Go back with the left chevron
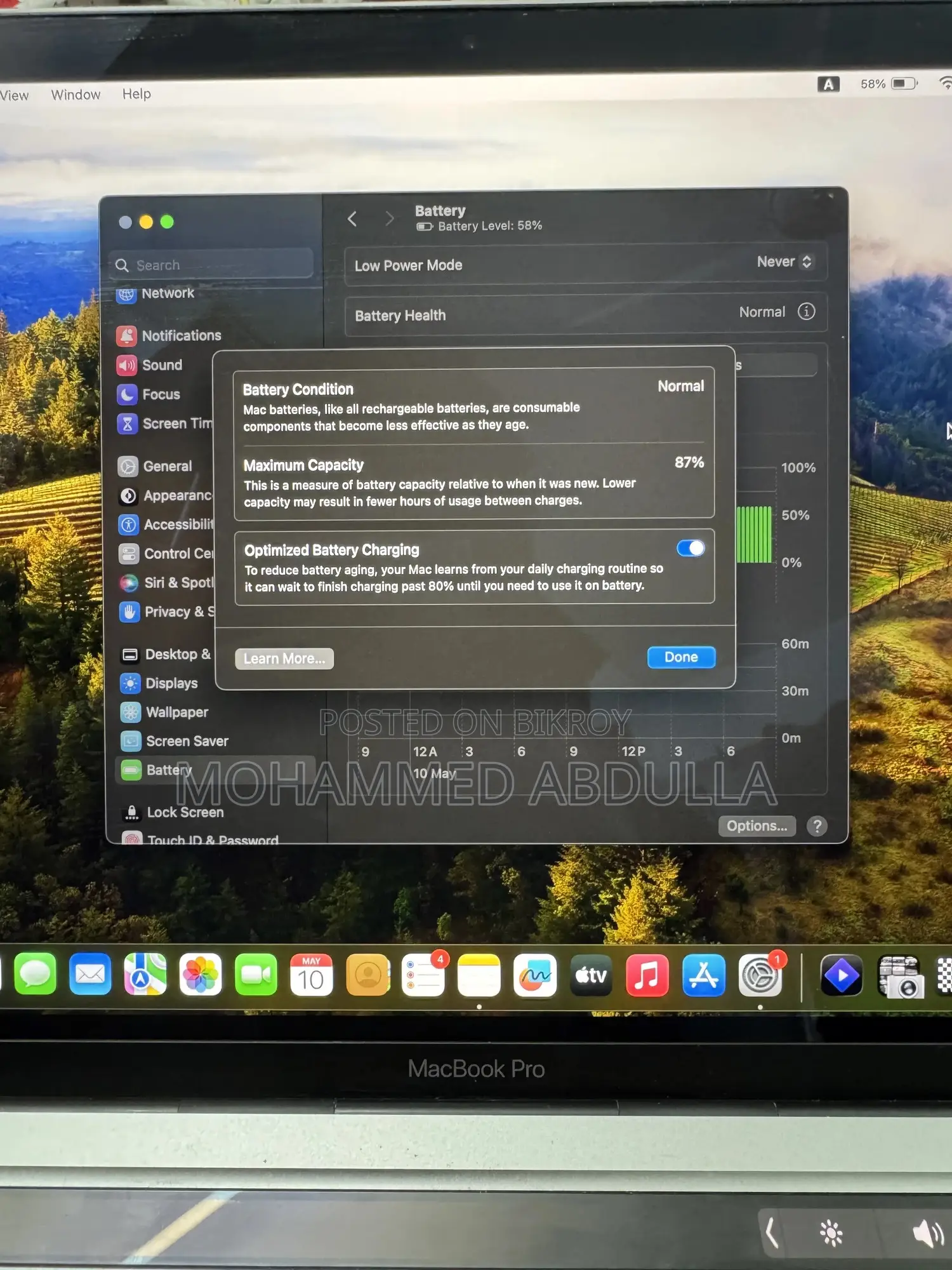Image resolution: width=952 pixels, height=1270 pixels. 352,219
